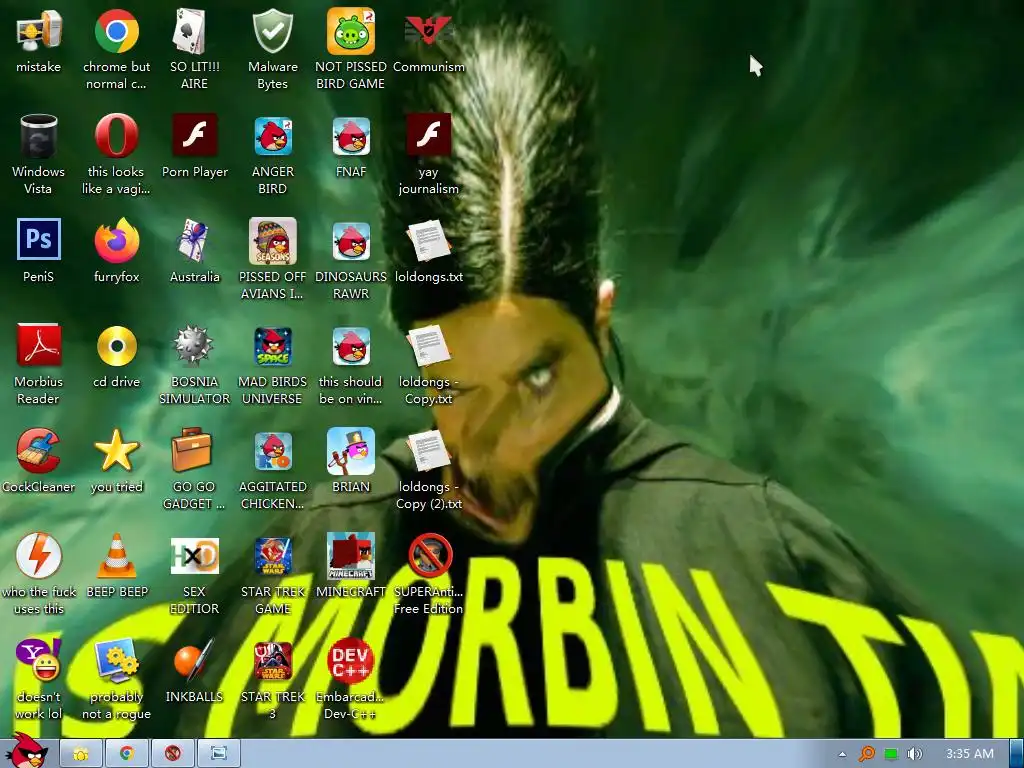Launch 'chrome but normal c...' Chrome shortcut
1024x768 pixels.
(x=117, y=31)
